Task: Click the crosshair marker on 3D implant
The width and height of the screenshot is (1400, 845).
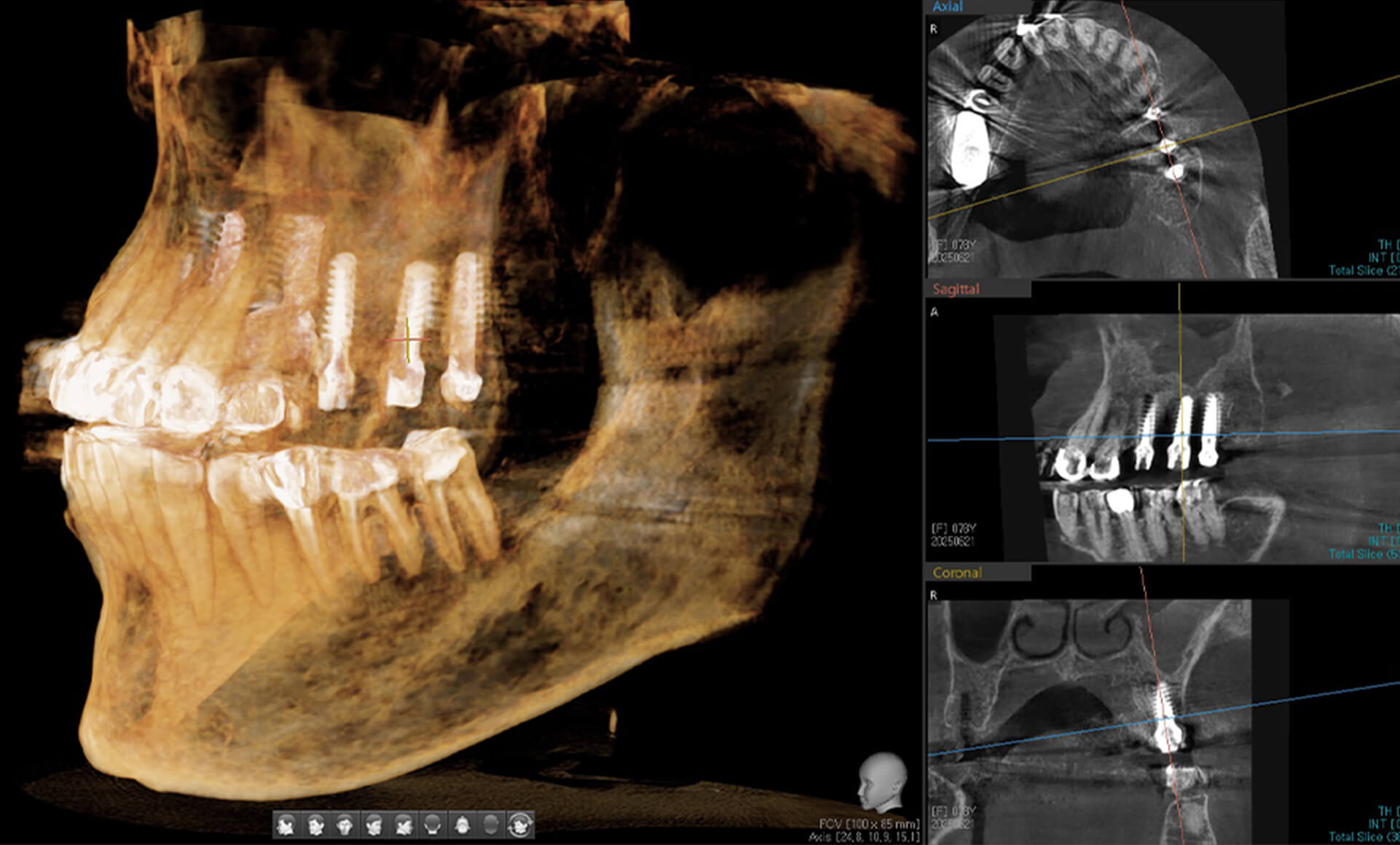Action: [408, 339]
